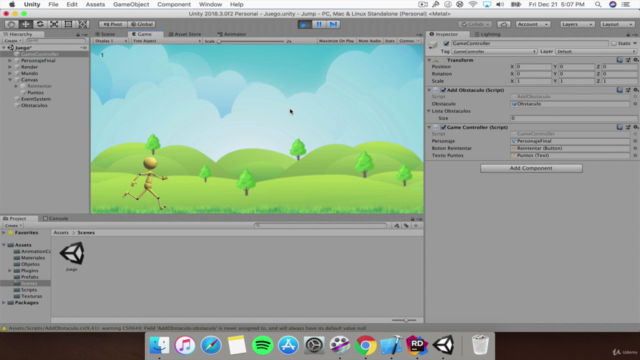Open the Free Aspect dropdown
Screen dimensions: 640x360
pyautogui.click(x=167, y=41)
